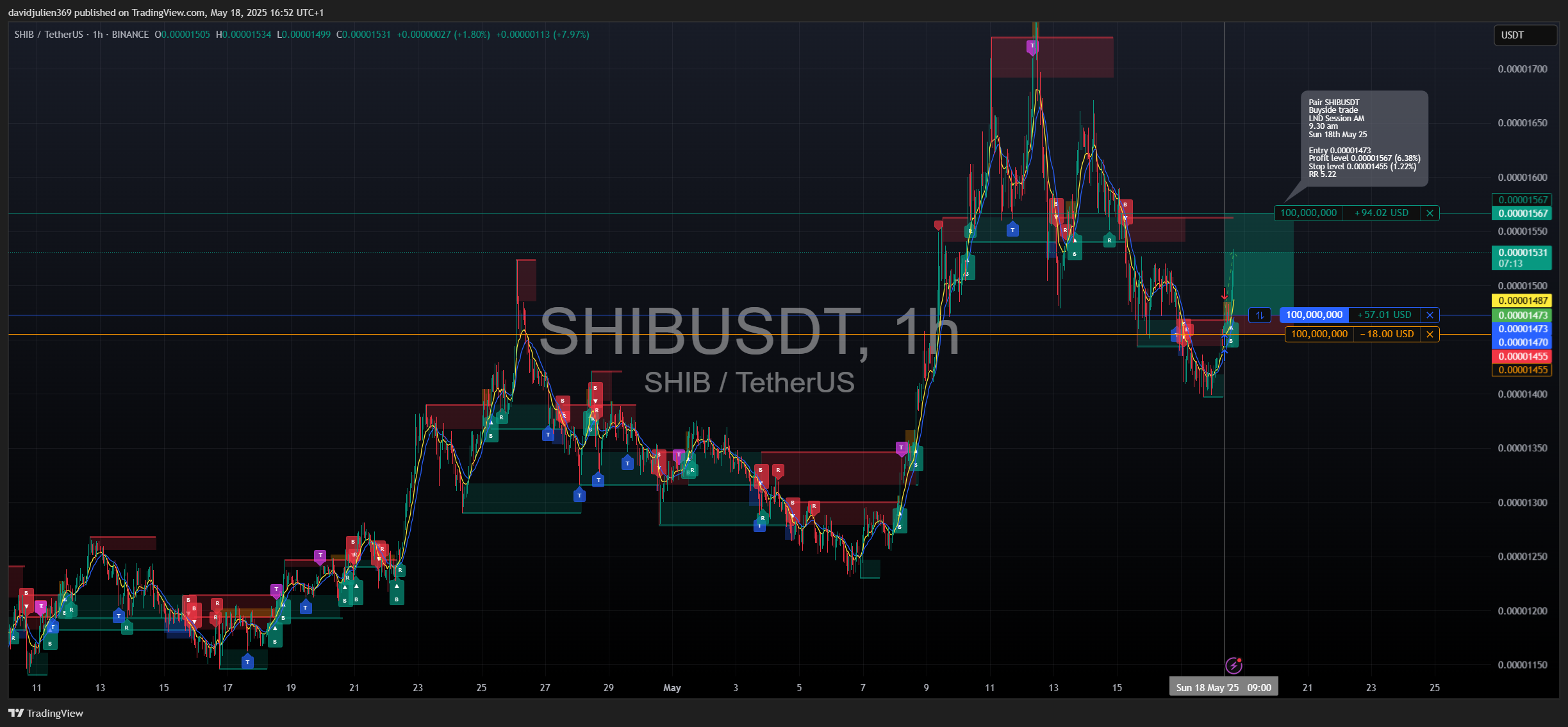Click the orange outlined 0.00001455 price label

1522,370
